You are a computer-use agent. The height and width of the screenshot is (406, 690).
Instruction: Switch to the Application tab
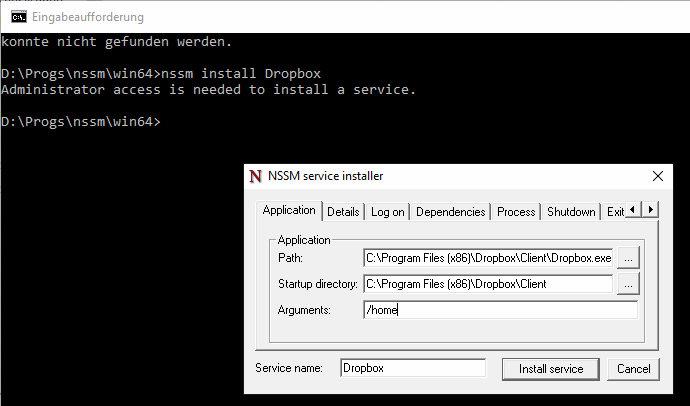(289, 210)
